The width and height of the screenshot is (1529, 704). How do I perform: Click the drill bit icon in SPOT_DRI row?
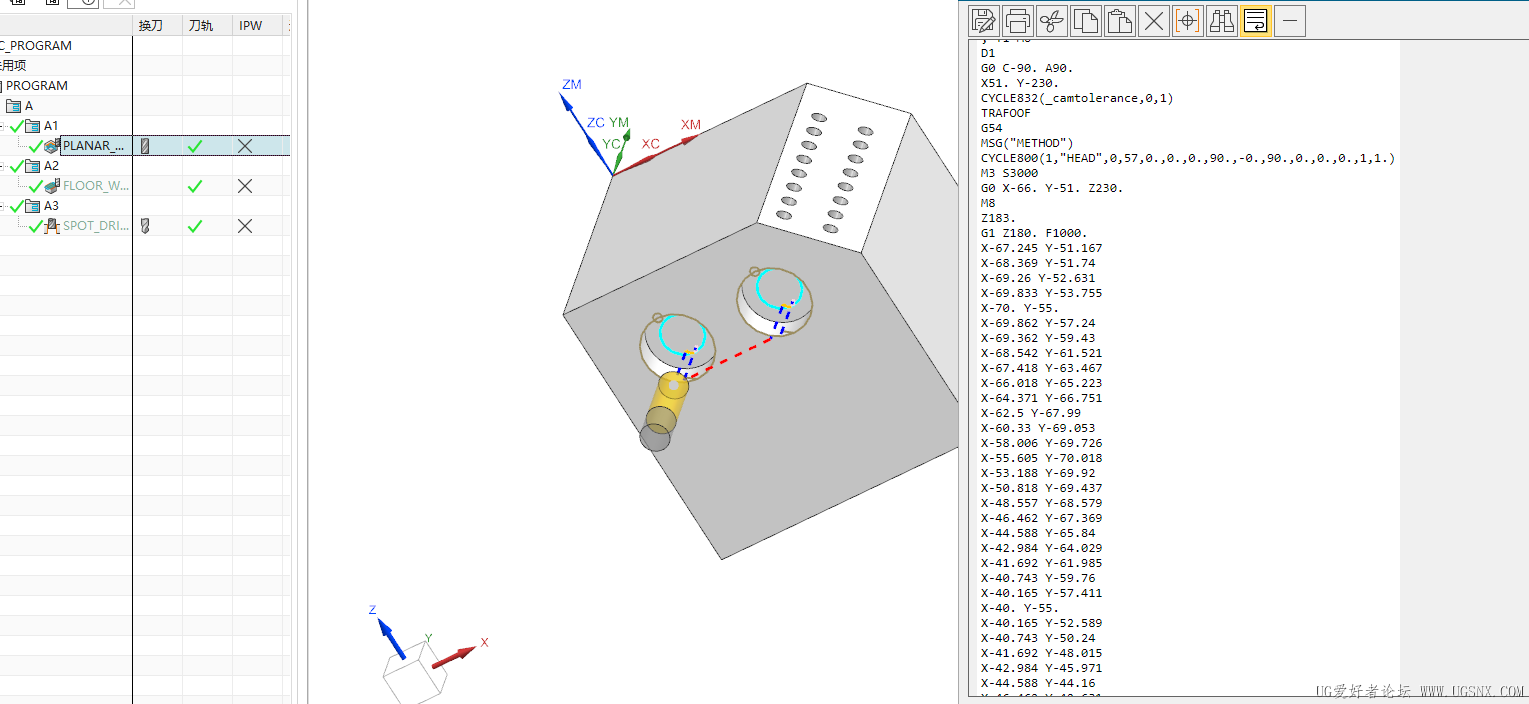pos(145,226)
